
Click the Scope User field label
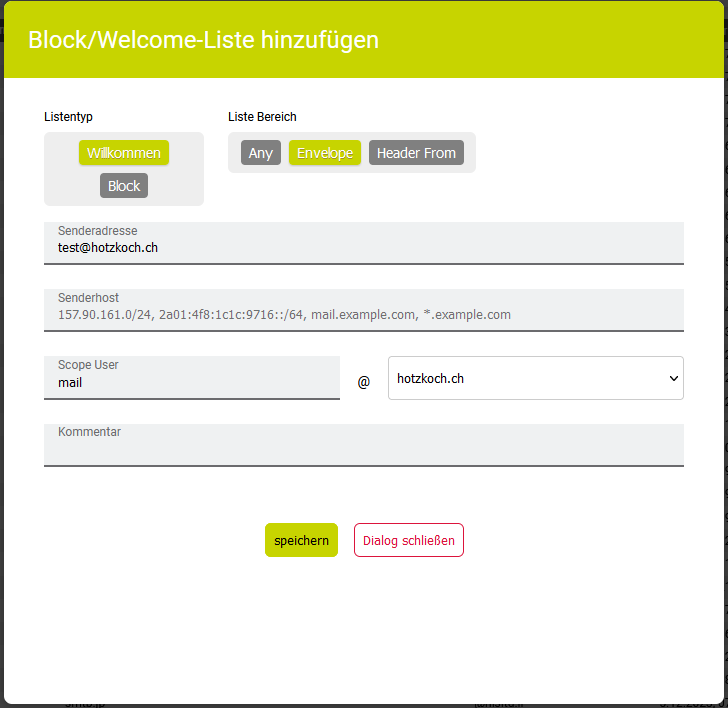pyautogui.click(x=88, y=365)
